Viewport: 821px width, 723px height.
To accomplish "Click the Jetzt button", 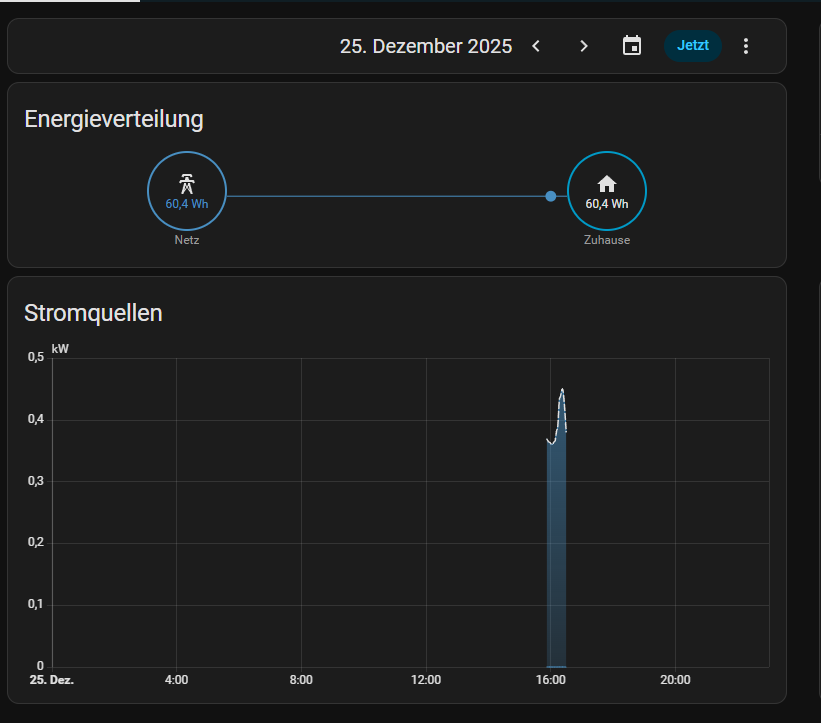I will [692, 46].
